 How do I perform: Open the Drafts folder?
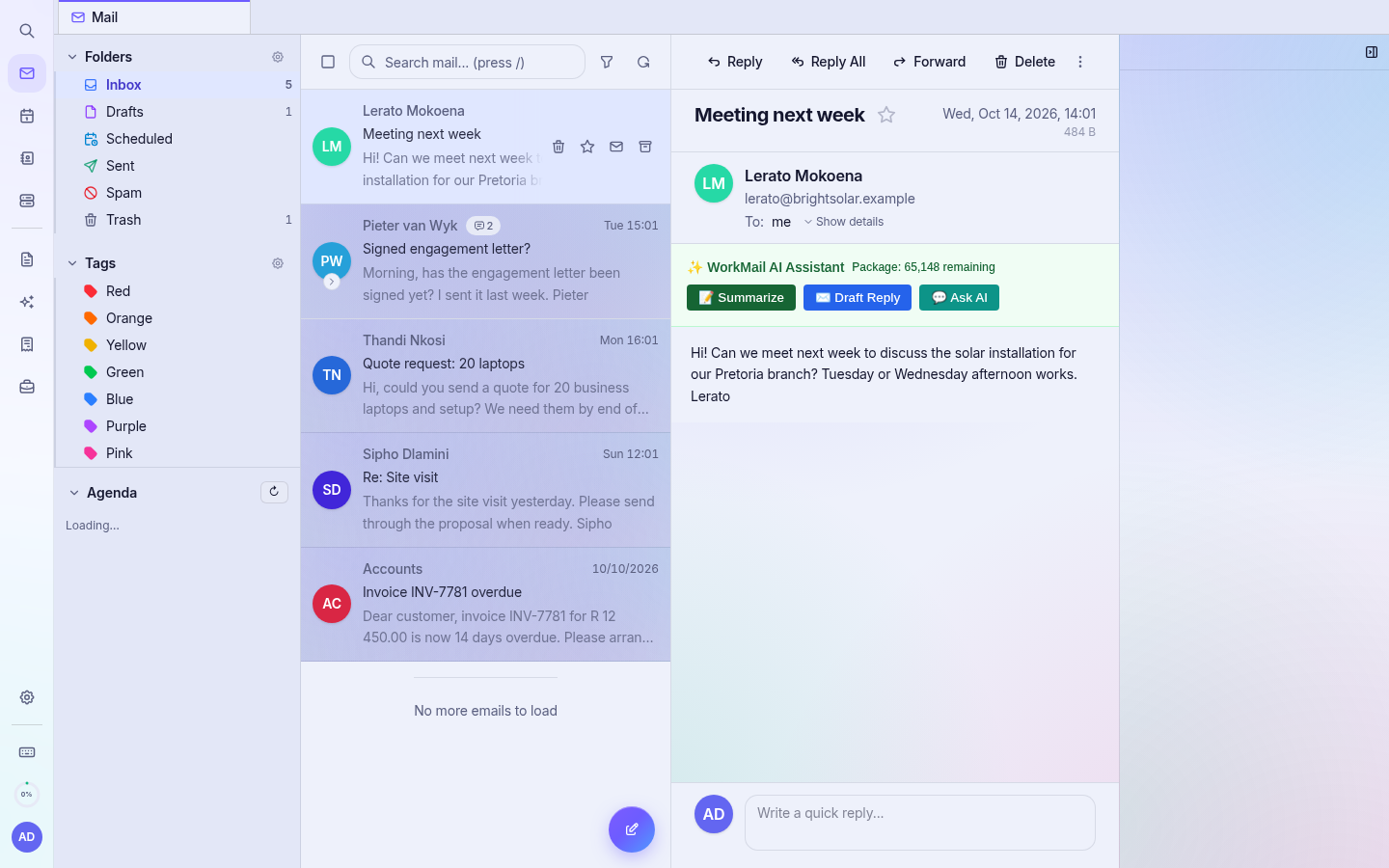click(177, 112)
